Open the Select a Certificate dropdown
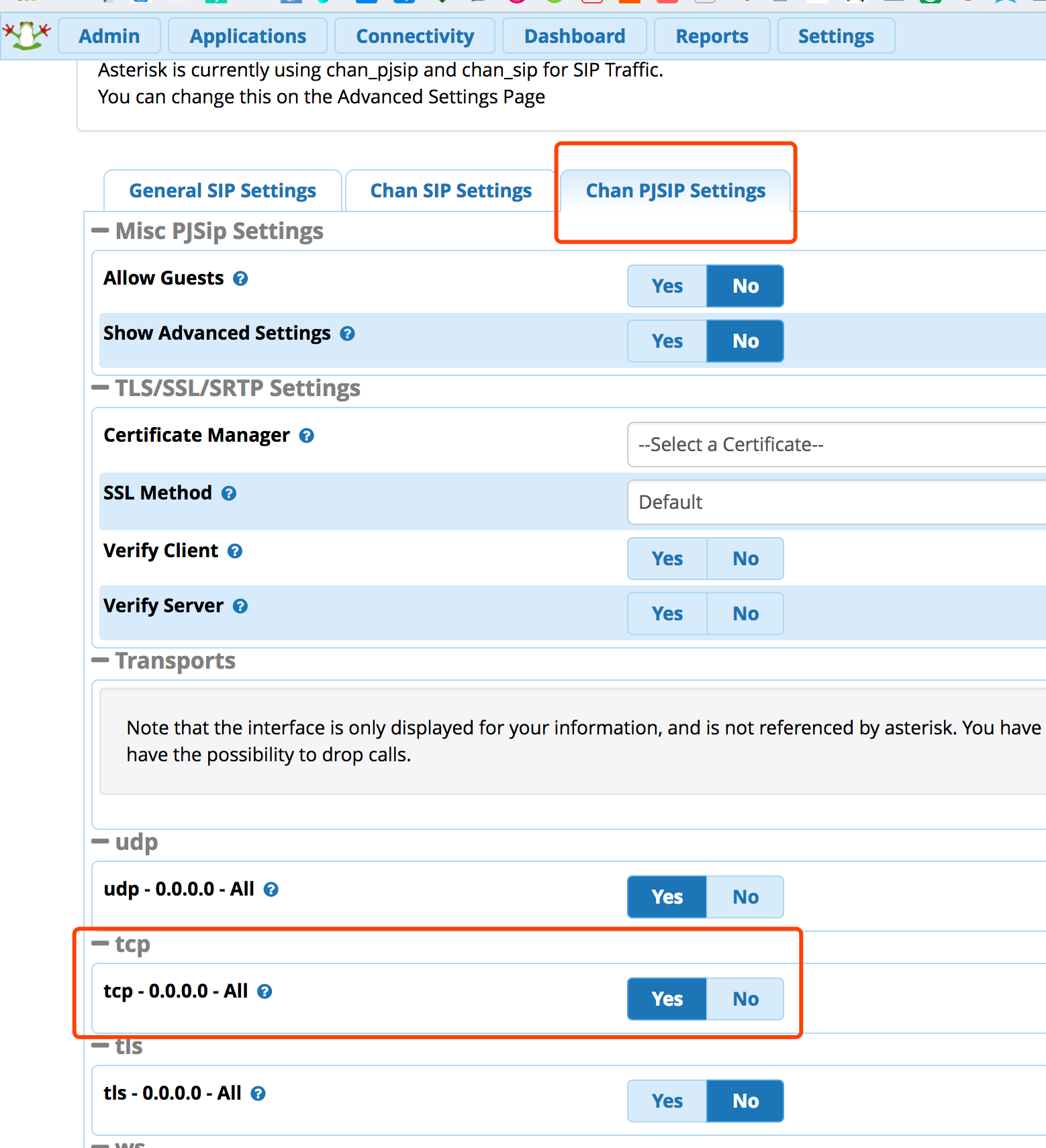This screenshot has height=1148, width=1046. pyautogui.click(x=837, y=444)
